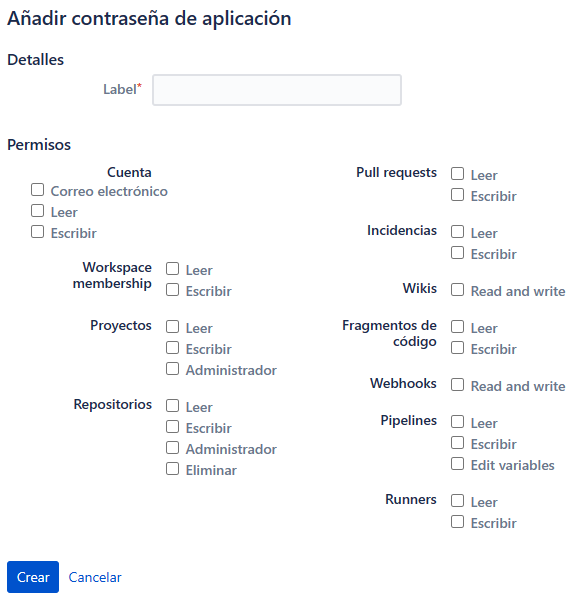Enable the Correo electrónico checkbox under Cuenta
This screenshot has width=567, height=613.
pyautogui.click(x=38, y=190)
